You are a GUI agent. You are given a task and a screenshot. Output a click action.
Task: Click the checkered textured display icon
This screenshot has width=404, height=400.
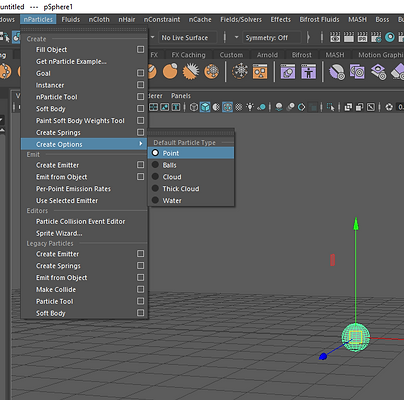239,107
